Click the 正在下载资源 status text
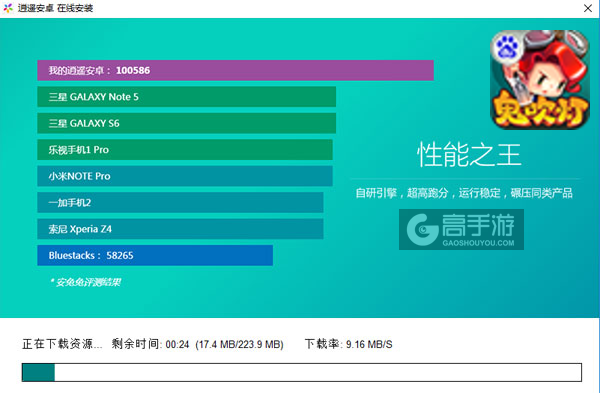The height and width of the screenshot is (393, 600). [62, 344]
